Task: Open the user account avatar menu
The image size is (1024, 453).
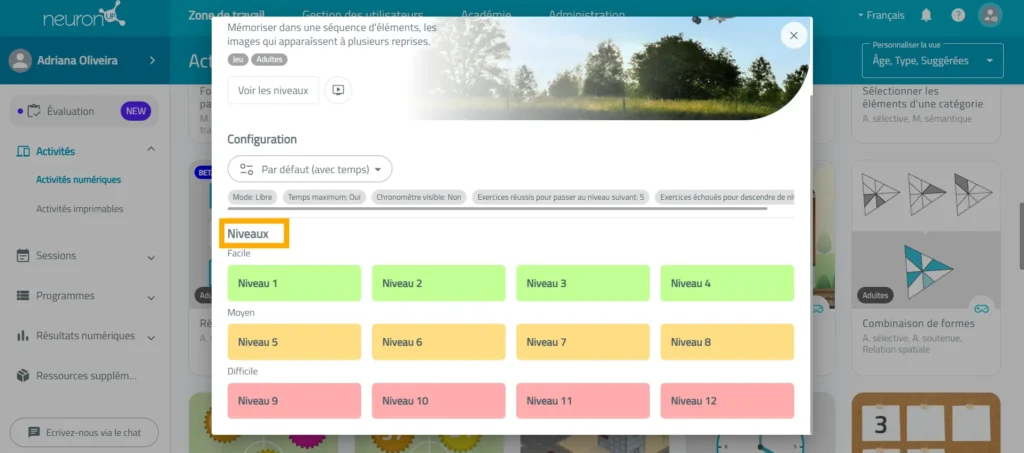Action: pos(990,15)
